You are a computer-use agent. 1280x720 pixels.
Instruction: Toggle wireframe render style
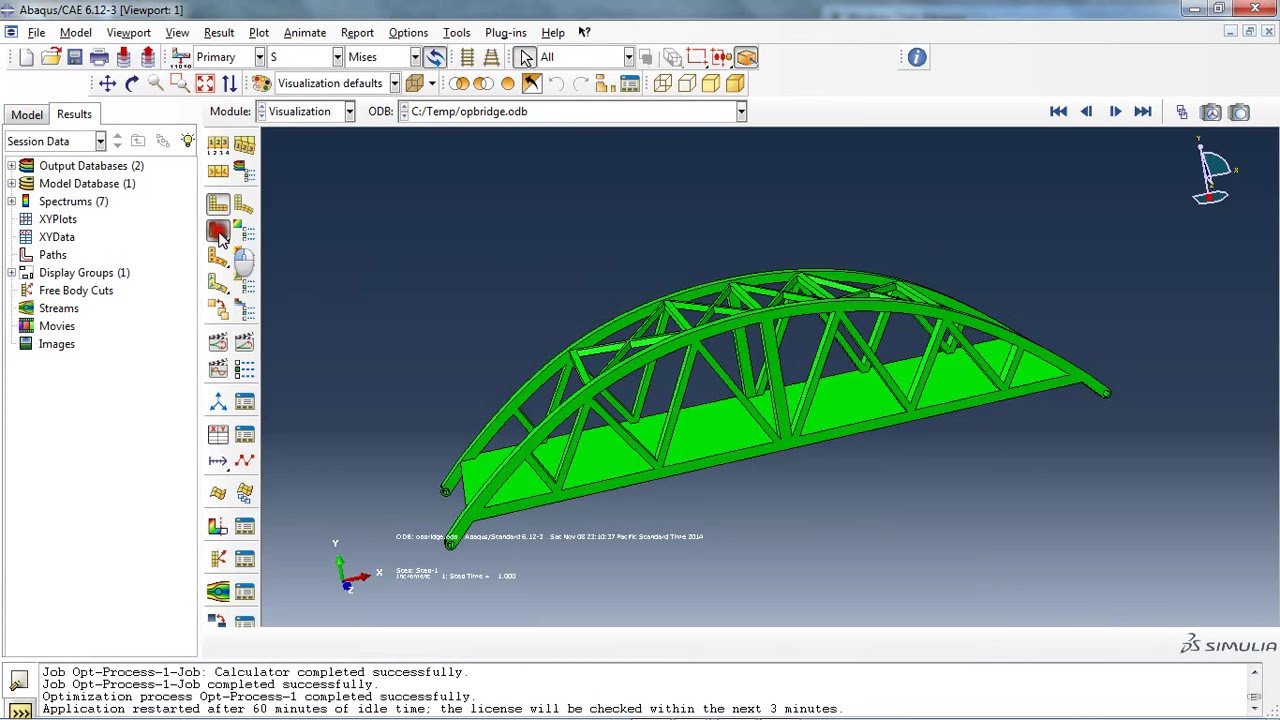(x=663, y=84)
